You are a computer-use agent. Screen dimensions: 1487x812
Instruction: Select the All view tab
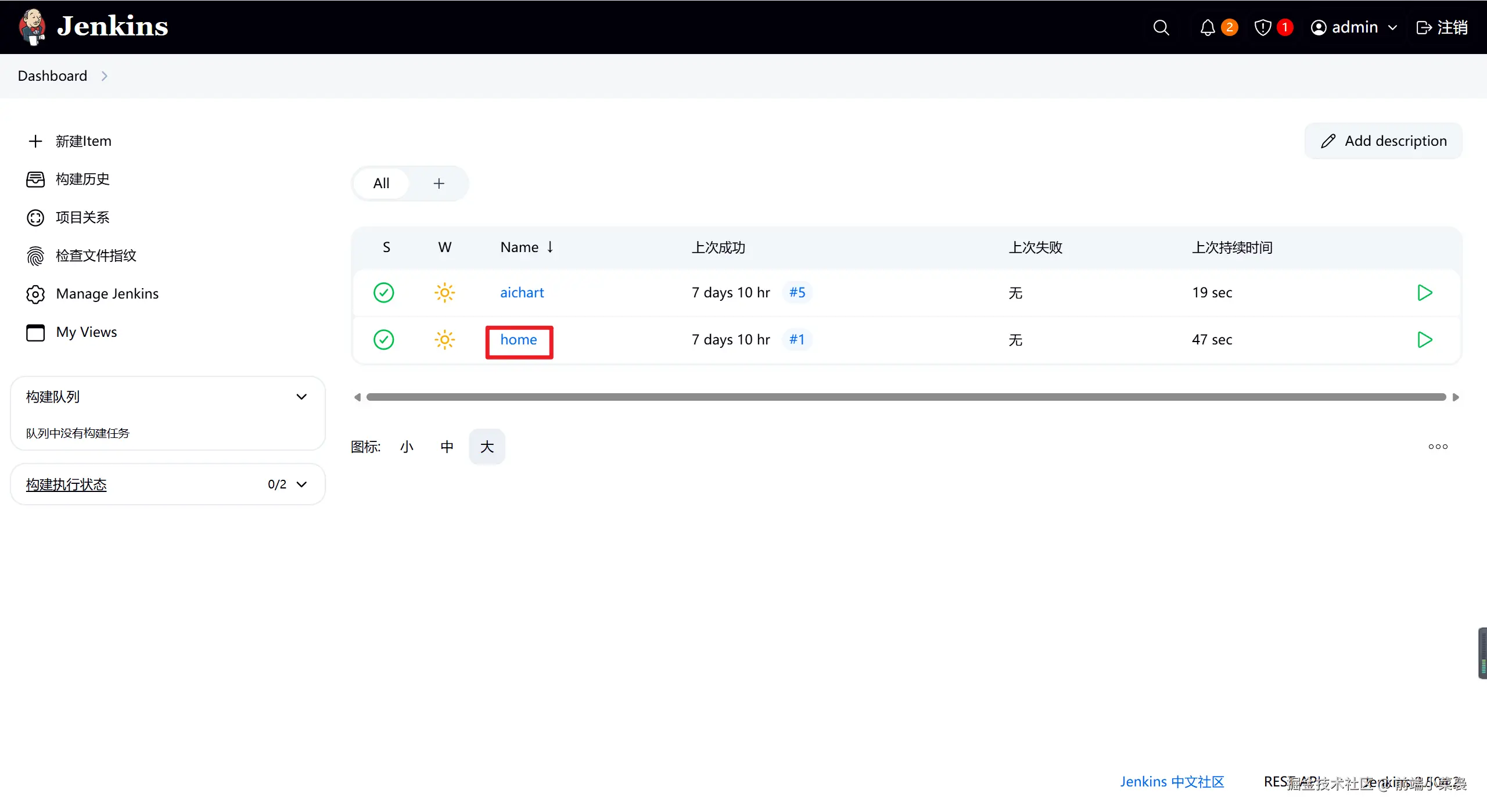point(381,184)
